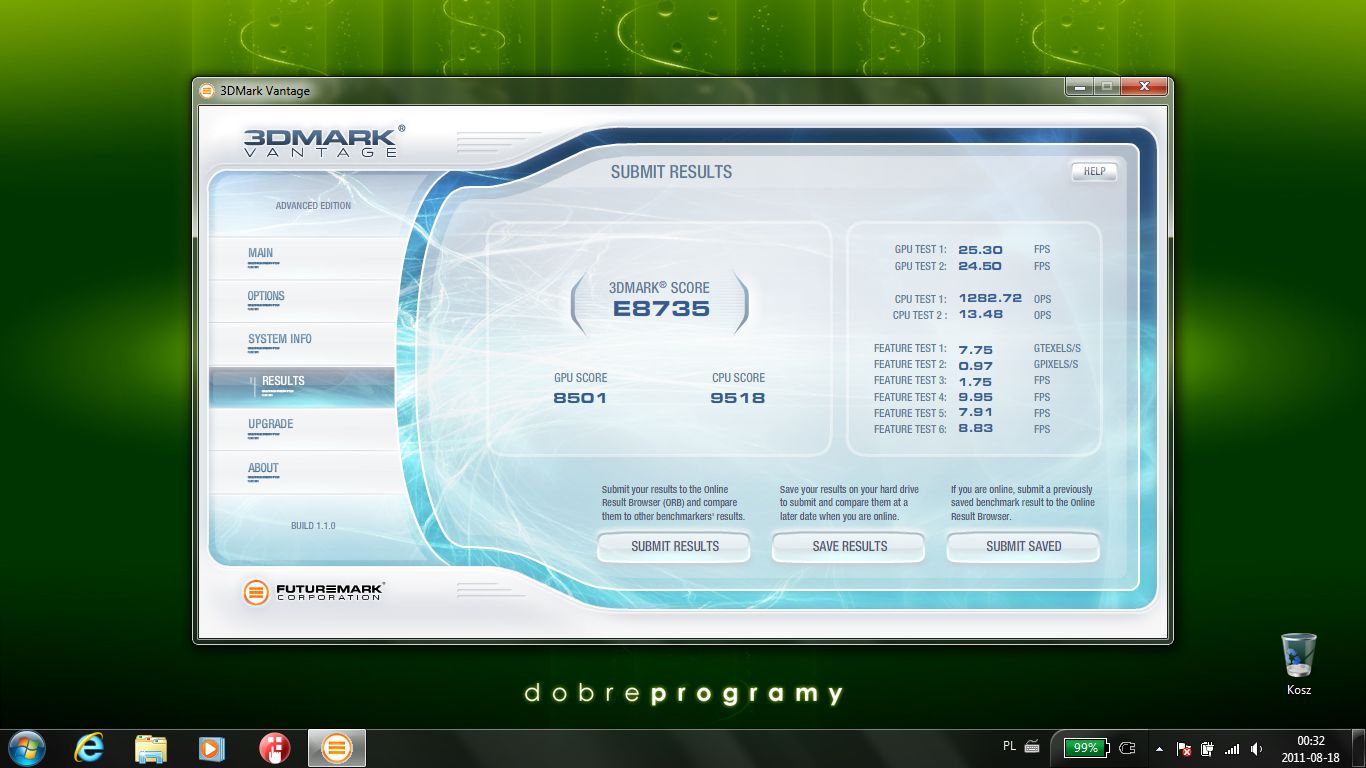The image size is (1366, 768).
Task: Click GPU Test 1 value 25.30
Action: tap(980, 250)
